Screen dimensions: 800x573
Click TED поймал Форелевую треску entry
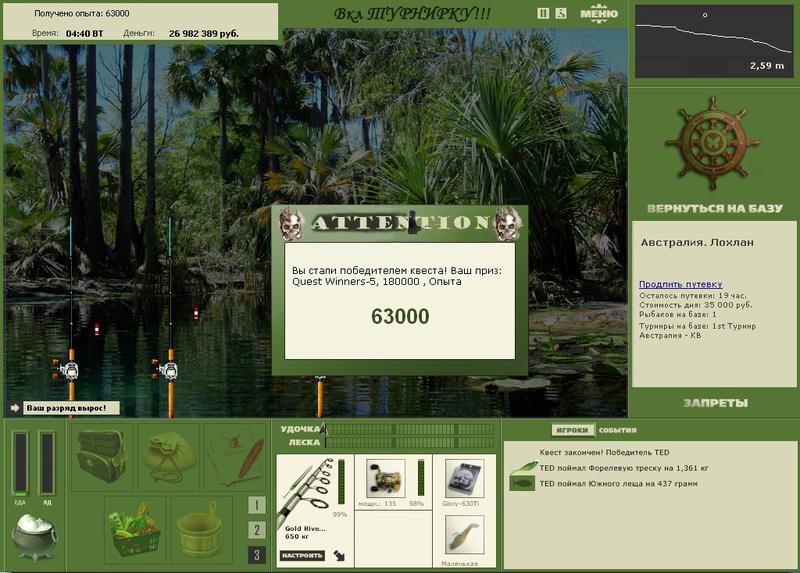coord(624,468)
